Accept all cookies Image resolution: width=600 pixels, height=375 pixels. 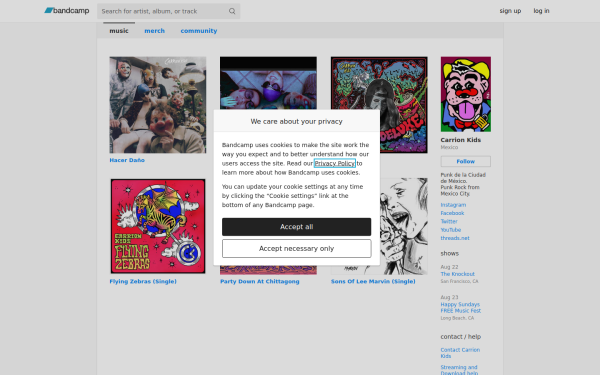point(297,227)
